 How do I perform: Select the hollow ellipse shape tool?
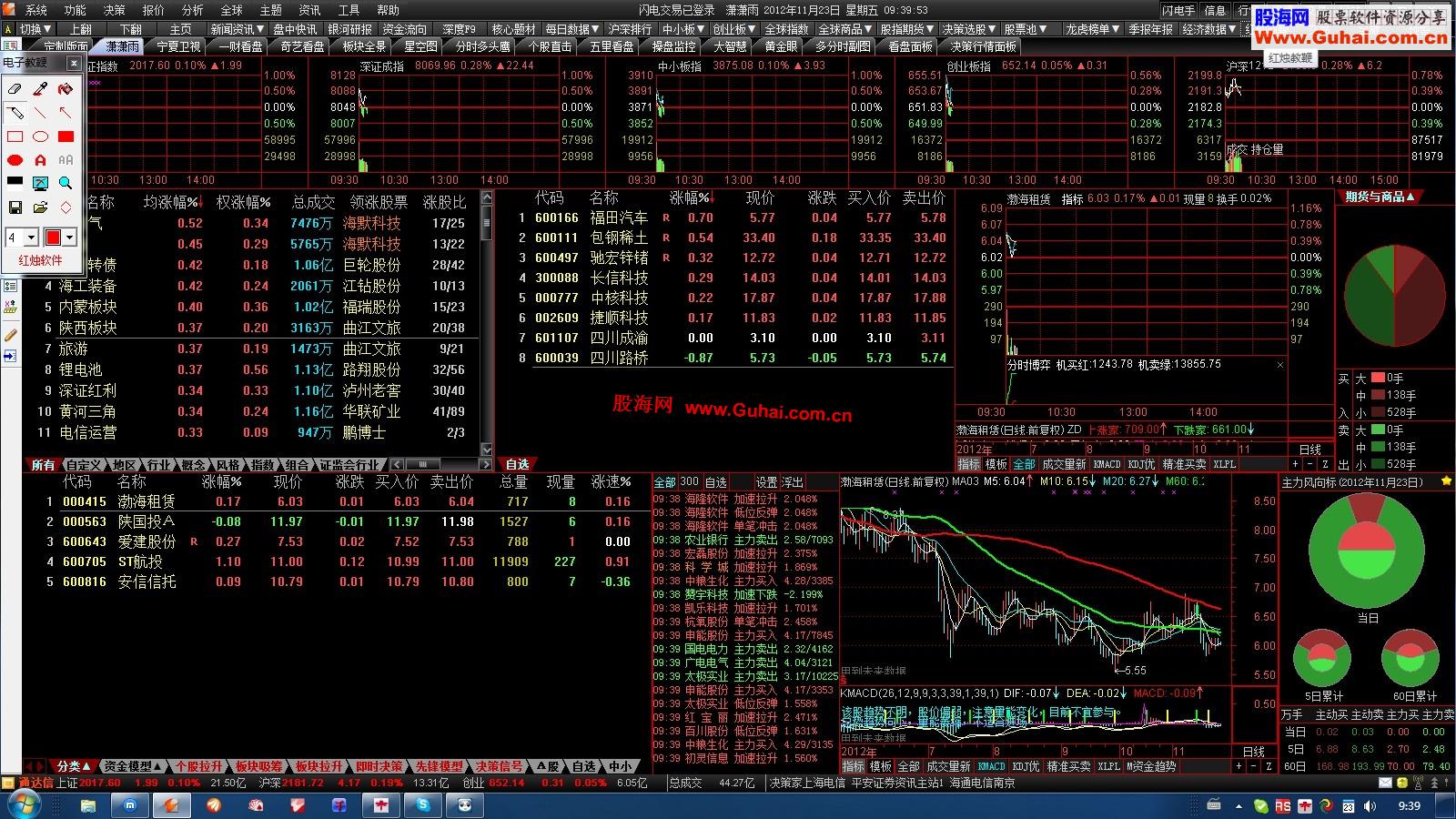point(40,136)
